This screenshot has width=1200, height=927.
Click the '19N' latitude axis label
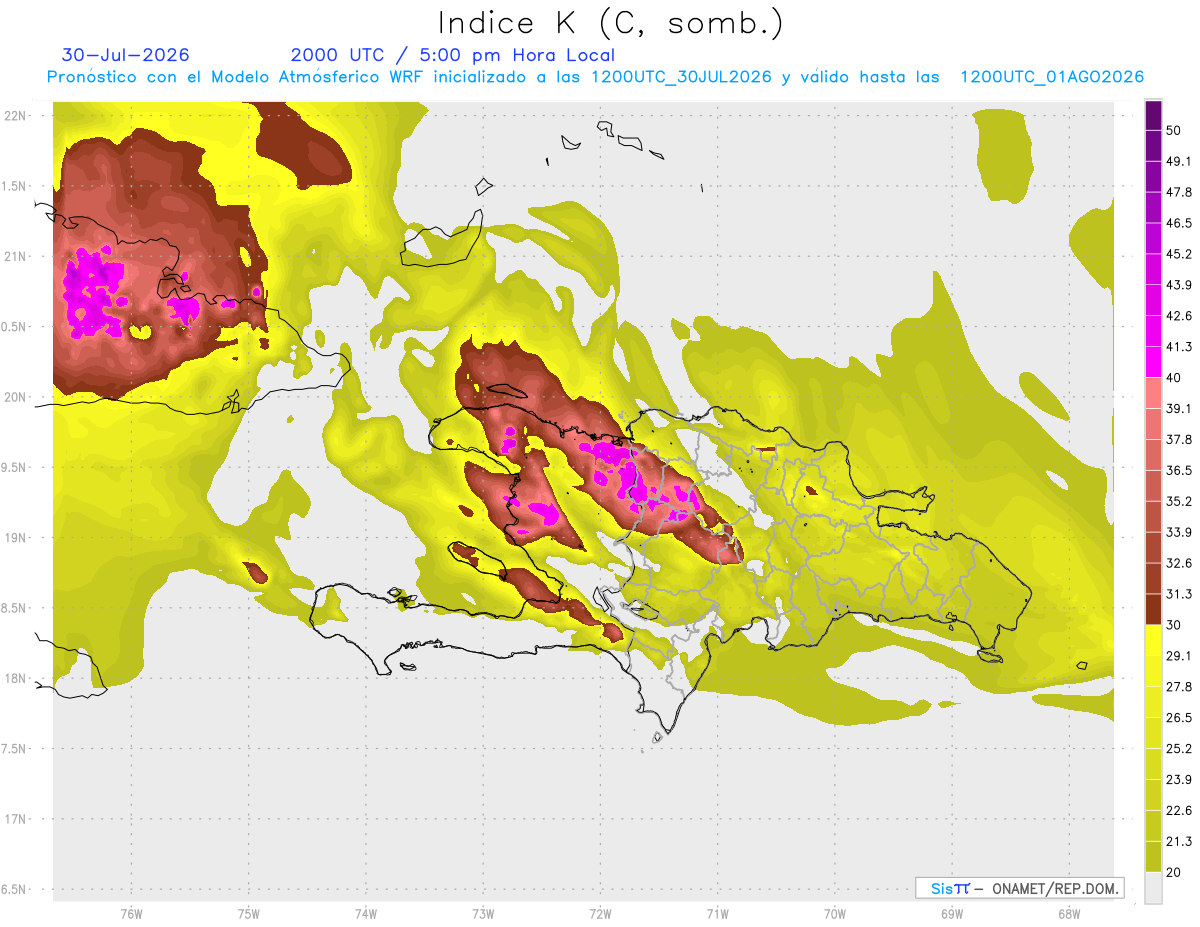14,537
